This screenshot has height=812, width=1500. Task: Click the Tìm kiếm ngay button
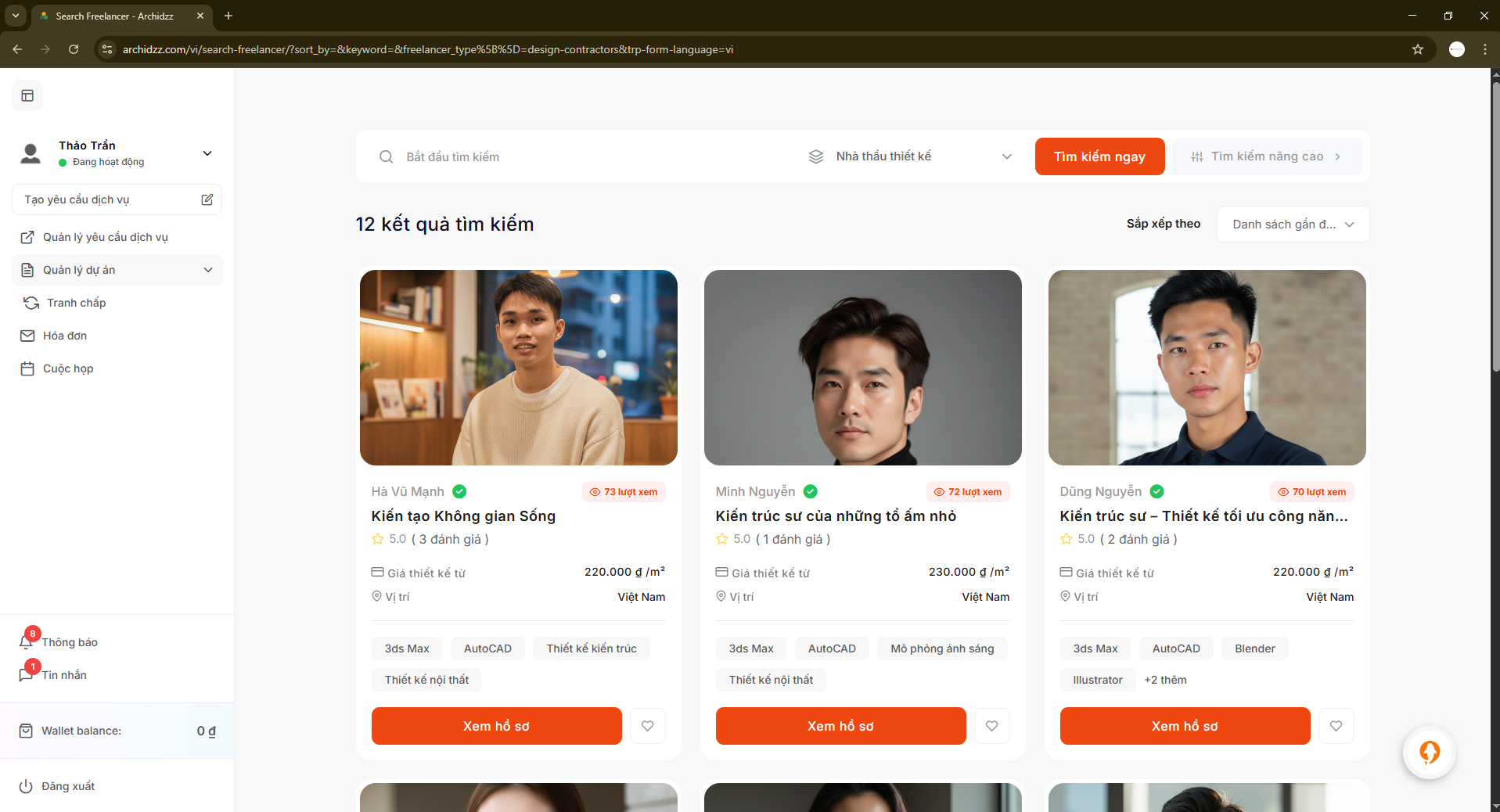(x=1099, y=156)
